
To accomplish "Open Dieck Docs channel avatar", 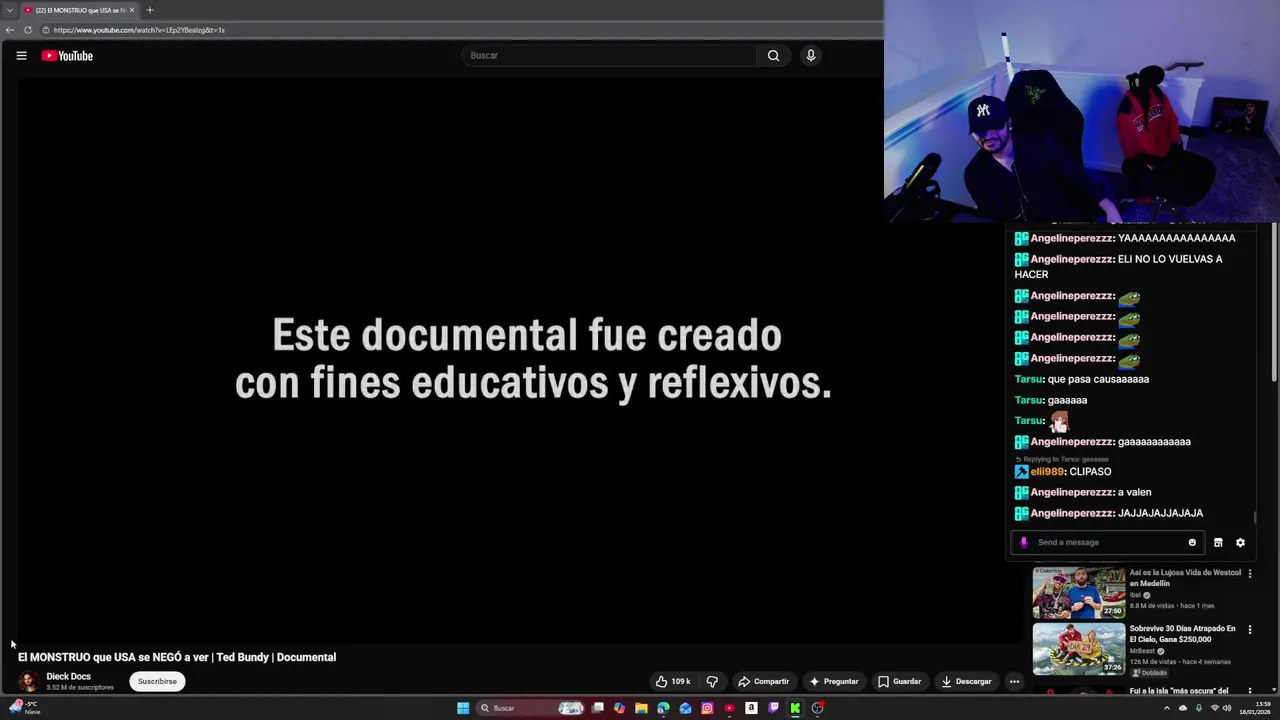I will coord(29,681).
